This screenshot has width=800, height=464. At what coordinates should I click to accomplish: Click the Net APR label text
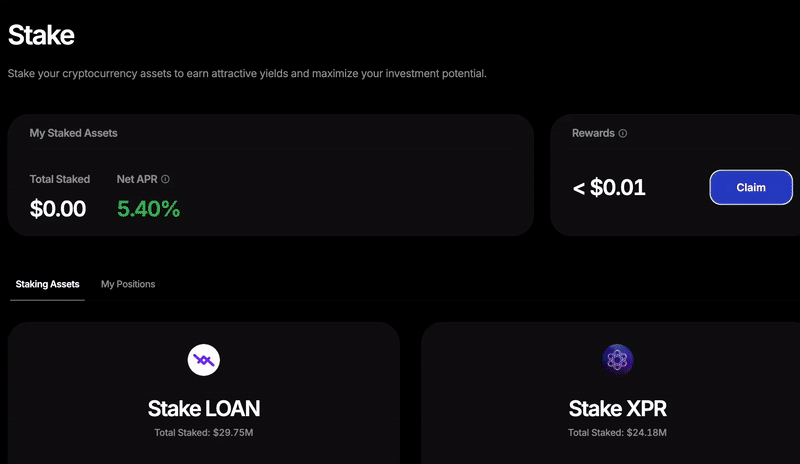[x=137, y=180]
